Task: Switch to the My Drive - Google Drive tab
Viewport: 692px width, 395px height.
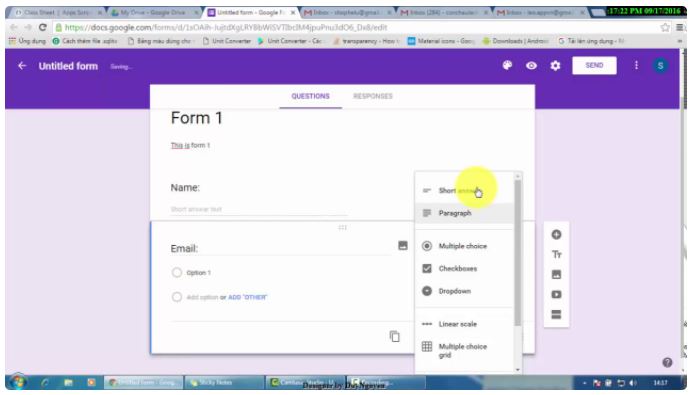Action: [152, 13]
